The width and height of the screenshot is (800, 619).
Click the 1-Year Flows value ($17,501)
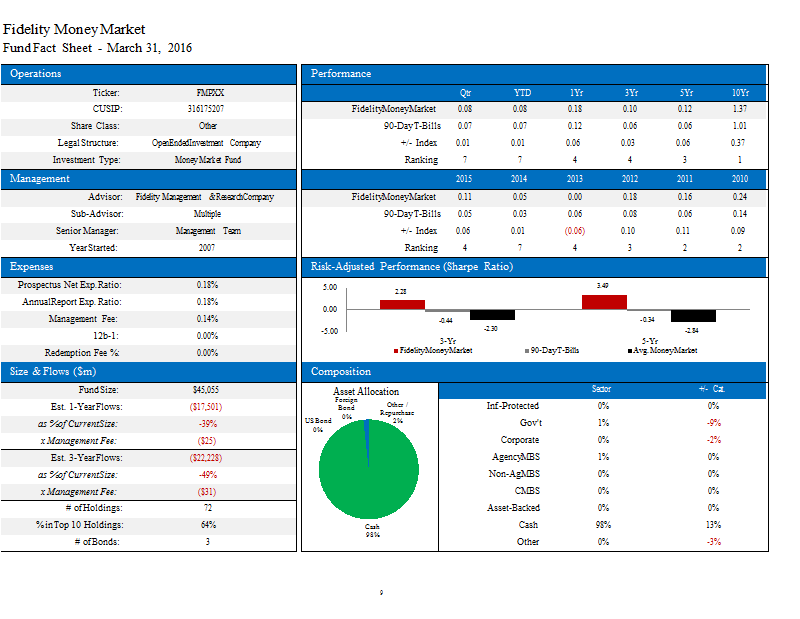tap(206, 407)
